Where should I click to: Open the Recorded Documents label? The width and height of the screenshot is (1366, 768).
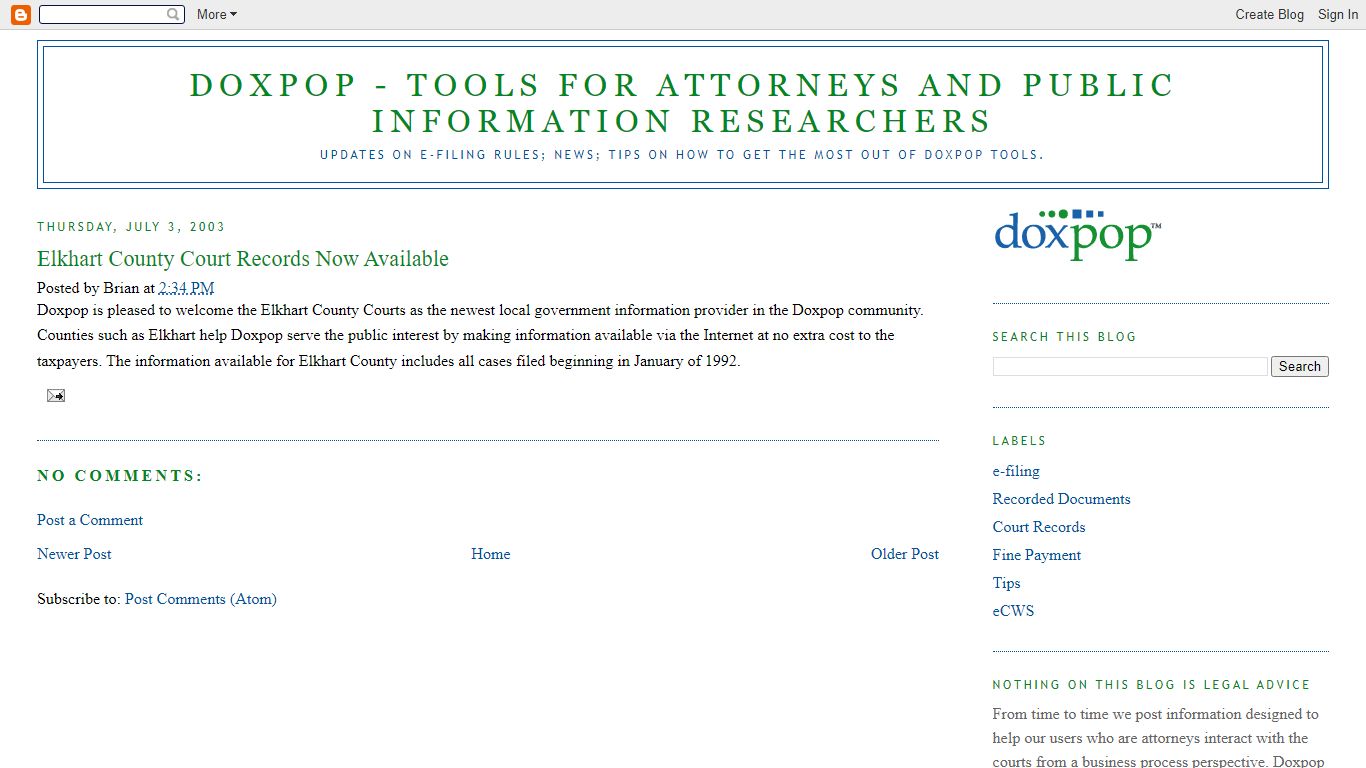[x=1061, y=499]
